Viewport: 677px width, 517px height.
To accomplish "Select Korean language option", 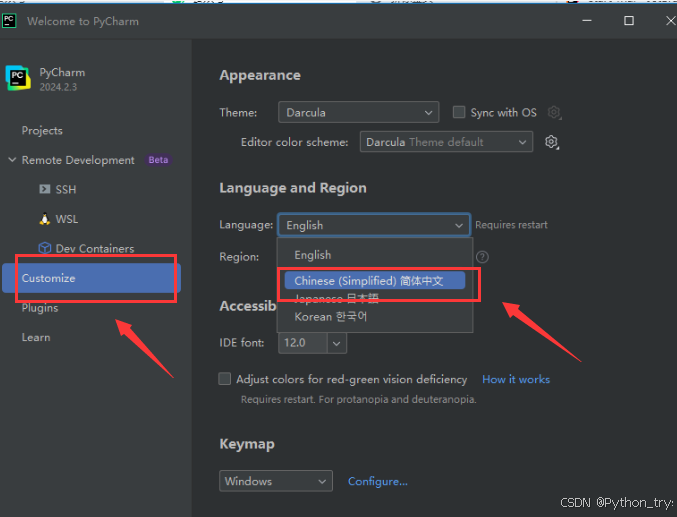I will pyautogui.click(x=330, y=317).
